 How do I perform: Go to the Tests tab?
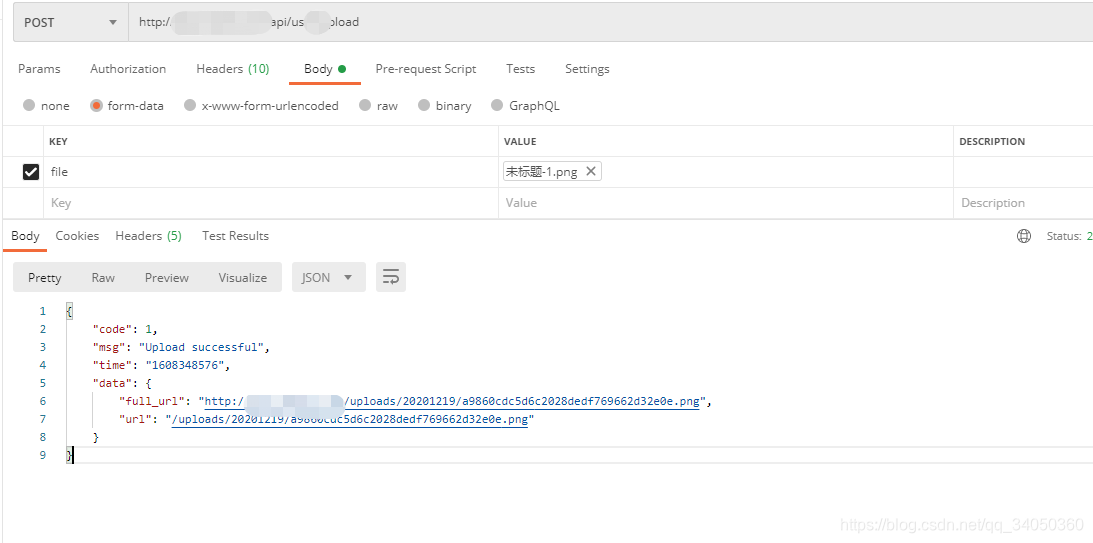521,68
